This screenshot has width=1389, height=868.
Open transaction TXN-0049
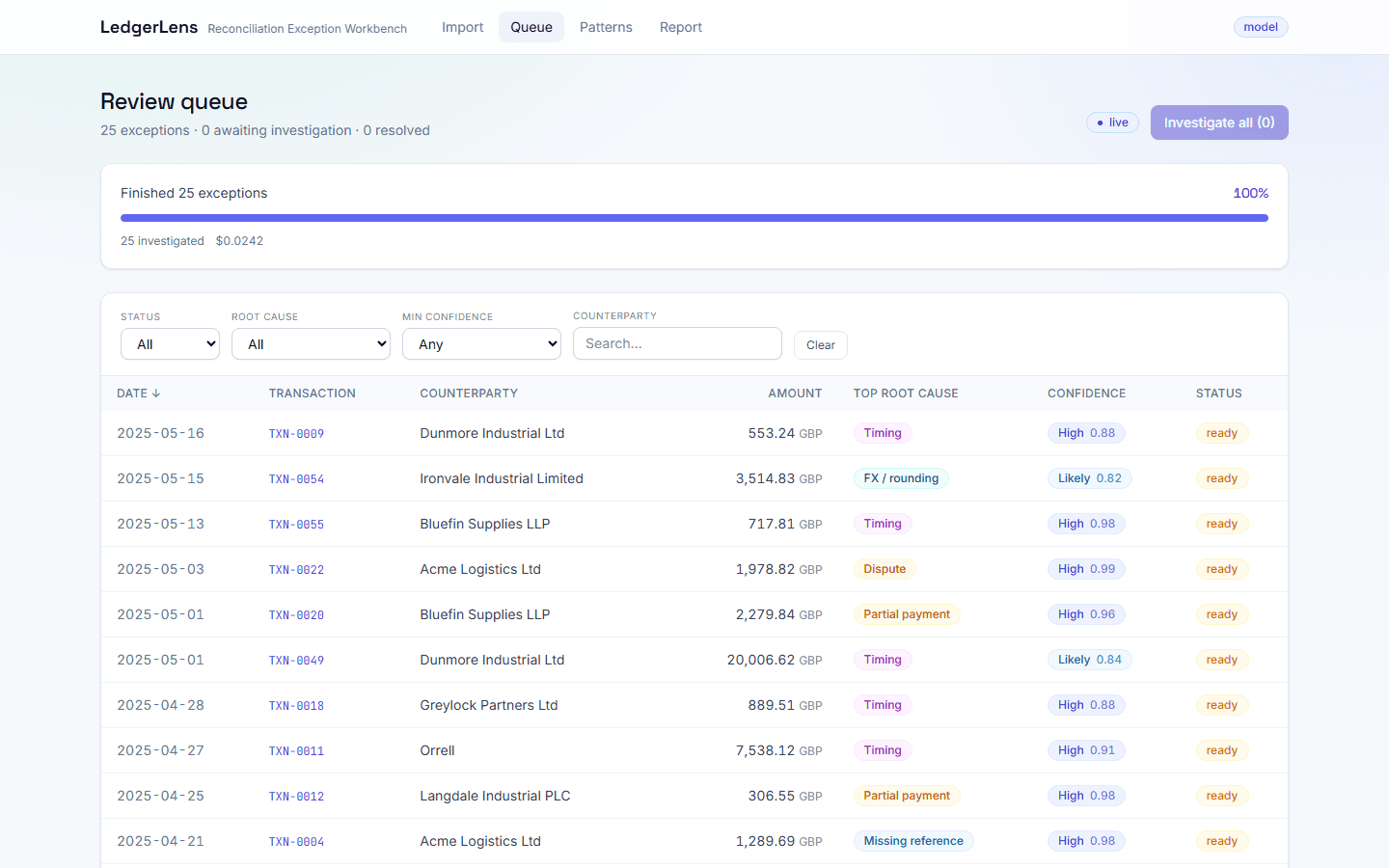point(296,661)
